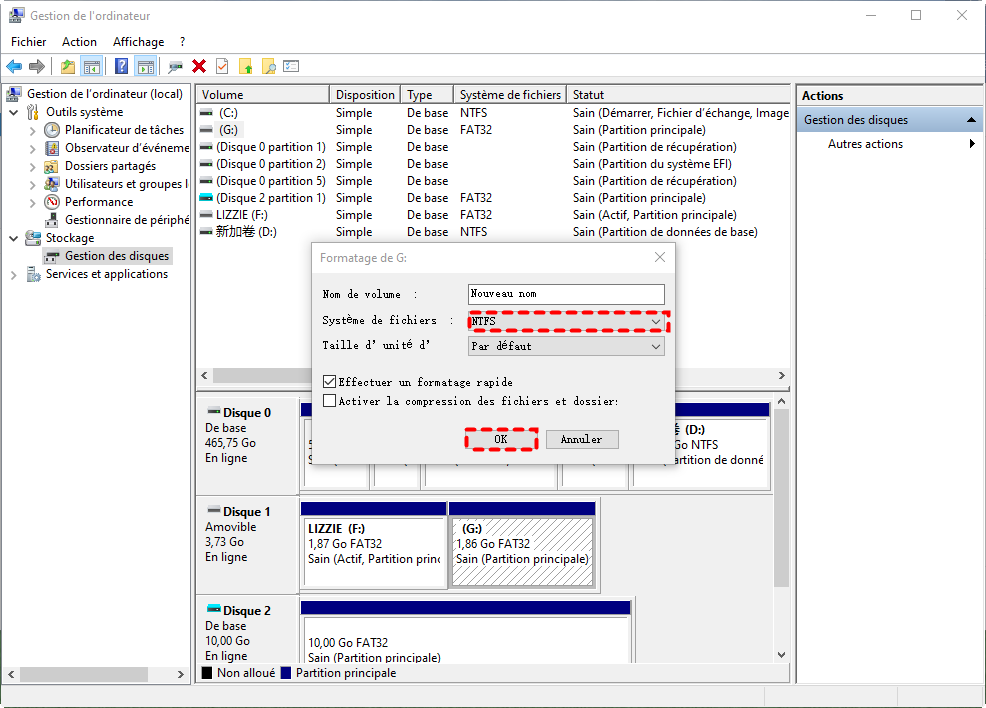This screenshot has width=986, height=708.
Task: Click the Planificateur de tâches clock icon
Action: coord(52,130)
